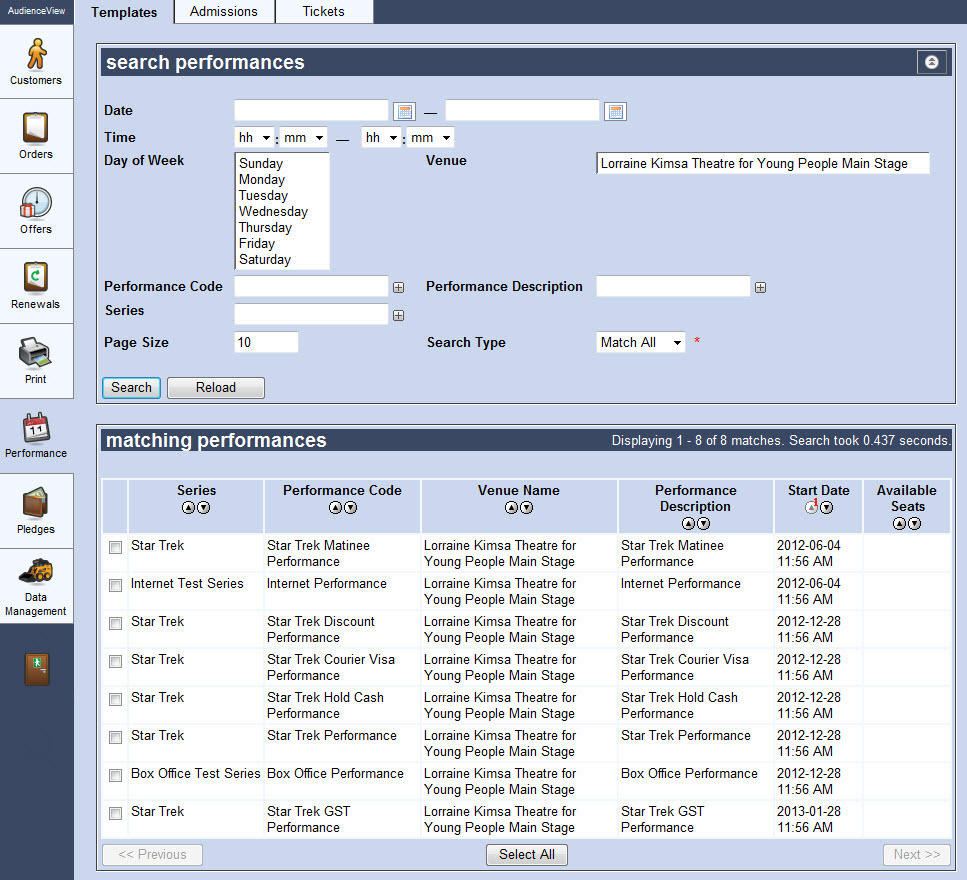Add another Performance Code field
967x880 pixels.
coord(399,287)
